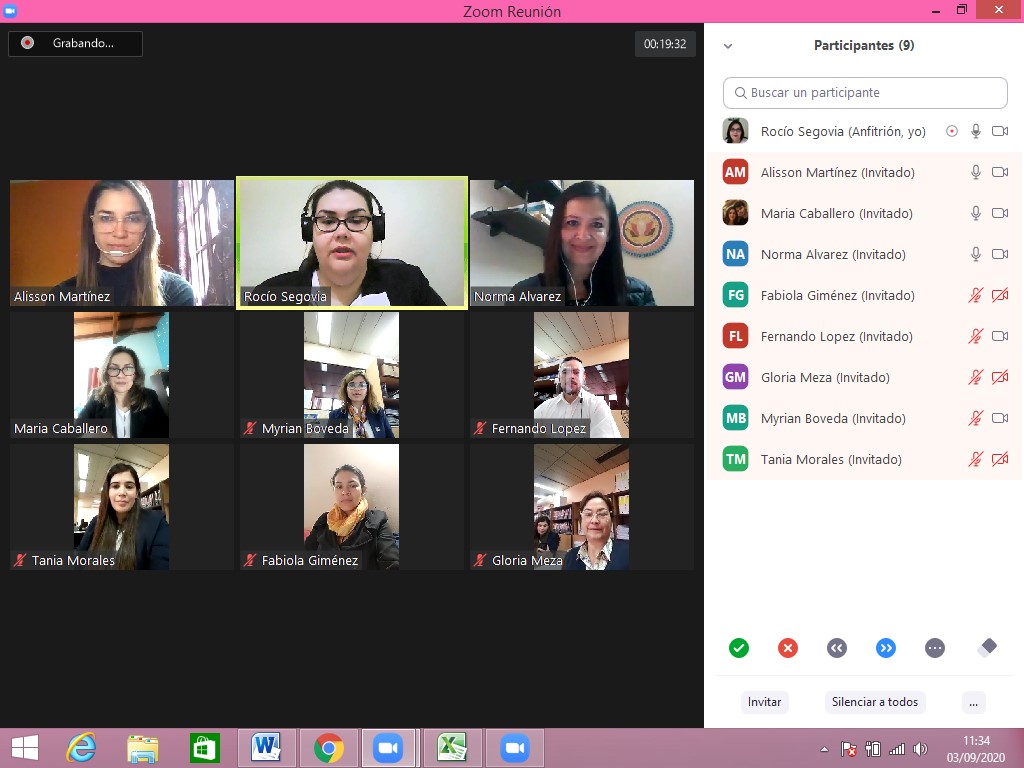1024x768 pixels.
Task: Click the Buscar un participante search field
Action: coord(865,93)
